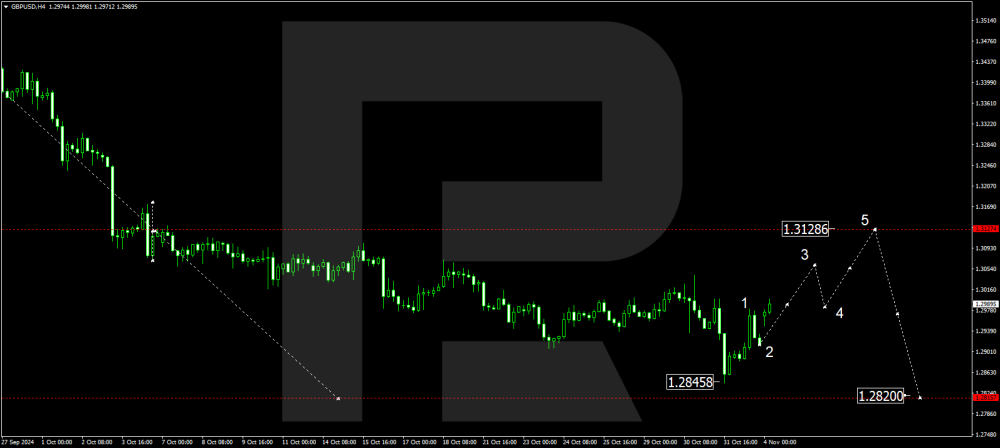Click wave number 4 label
Screen dimensions: 1000x448
tap(839, 313)
